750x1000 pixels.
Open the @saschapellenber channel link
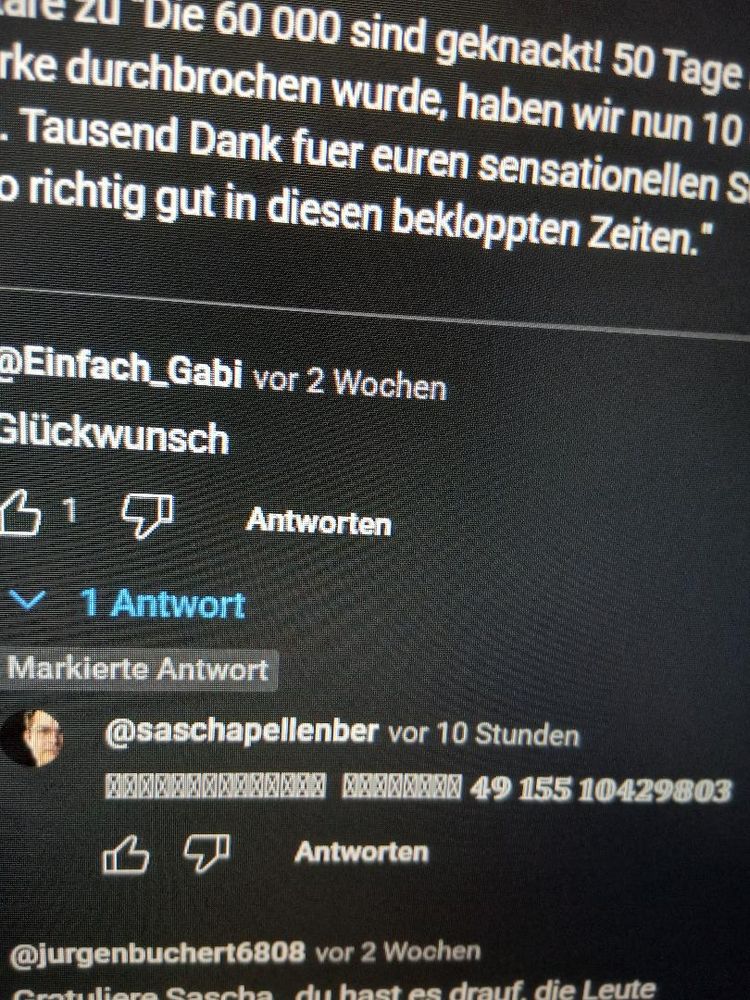coord(241,731)
